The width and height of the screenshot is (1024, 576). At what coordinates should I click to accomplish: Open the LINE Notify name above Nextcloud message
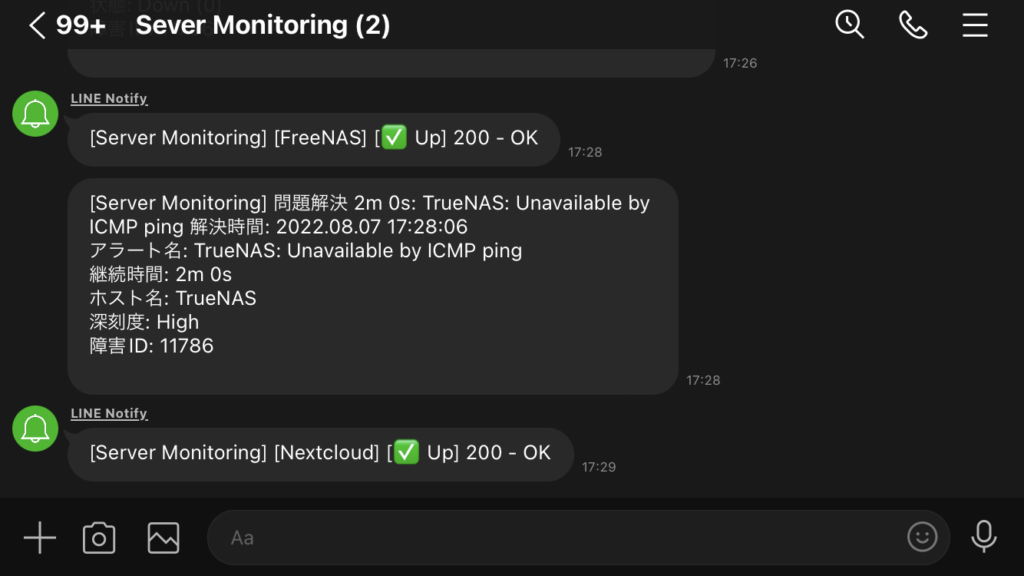[109, 413]
